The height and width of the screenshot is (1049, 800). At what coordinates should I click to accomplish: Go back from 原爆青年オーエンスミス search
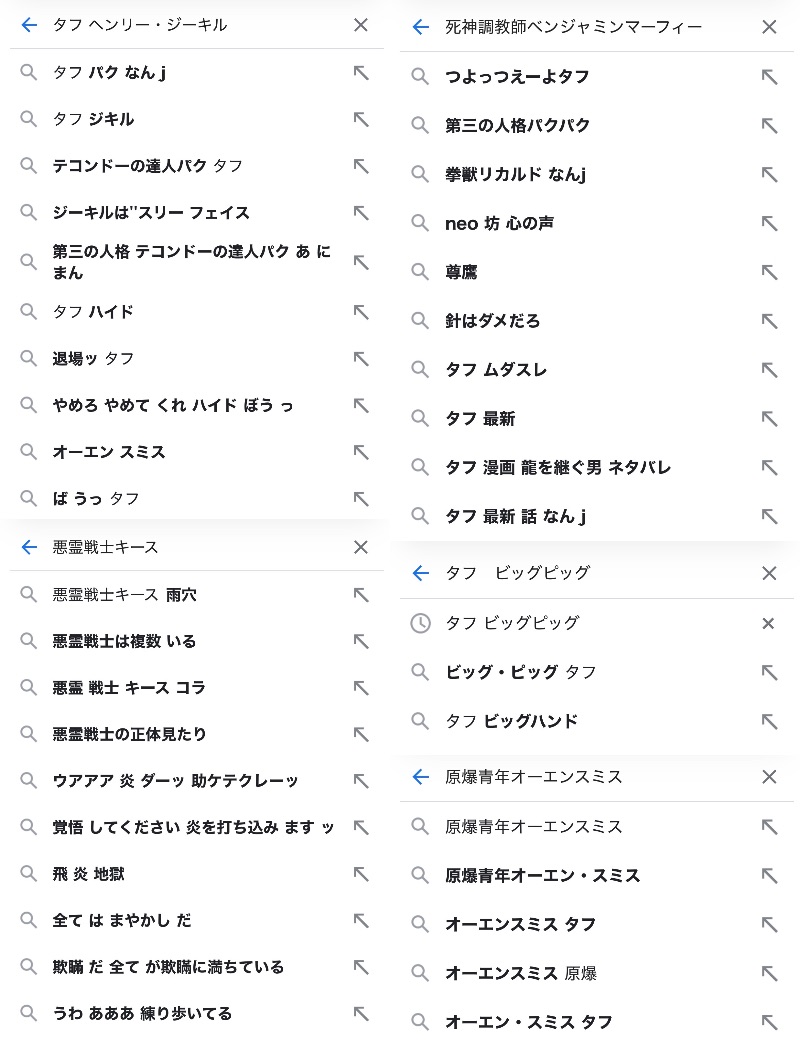click(421, 777)
